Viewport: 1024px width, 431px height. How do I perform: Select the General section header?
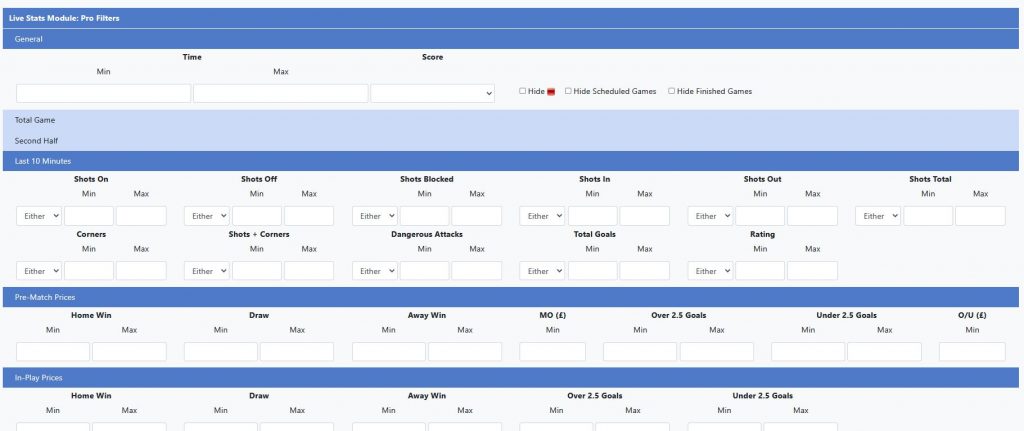29,39
